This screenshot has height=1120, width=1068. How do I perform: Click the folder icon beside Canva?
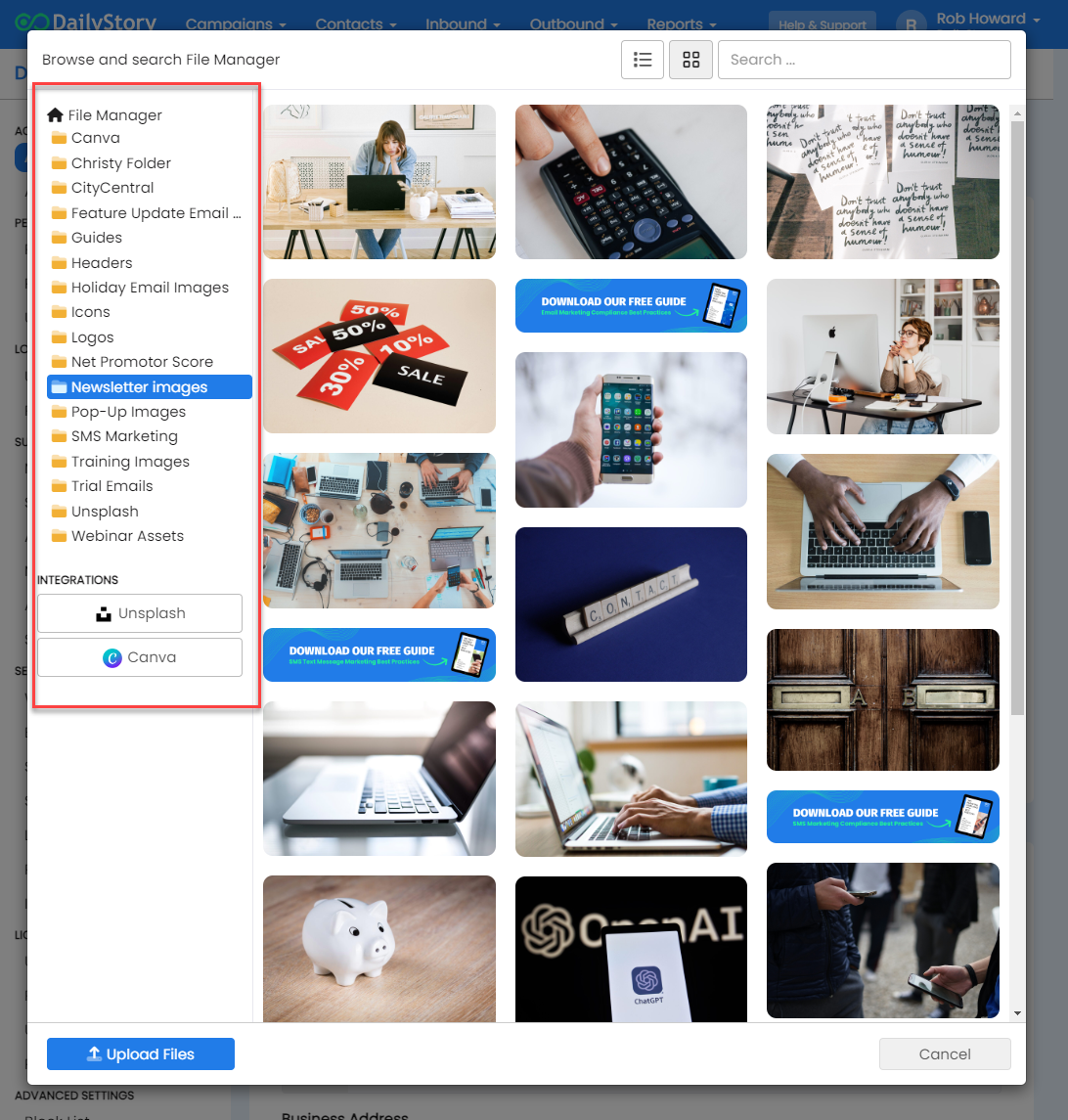[x=60, y=138]
